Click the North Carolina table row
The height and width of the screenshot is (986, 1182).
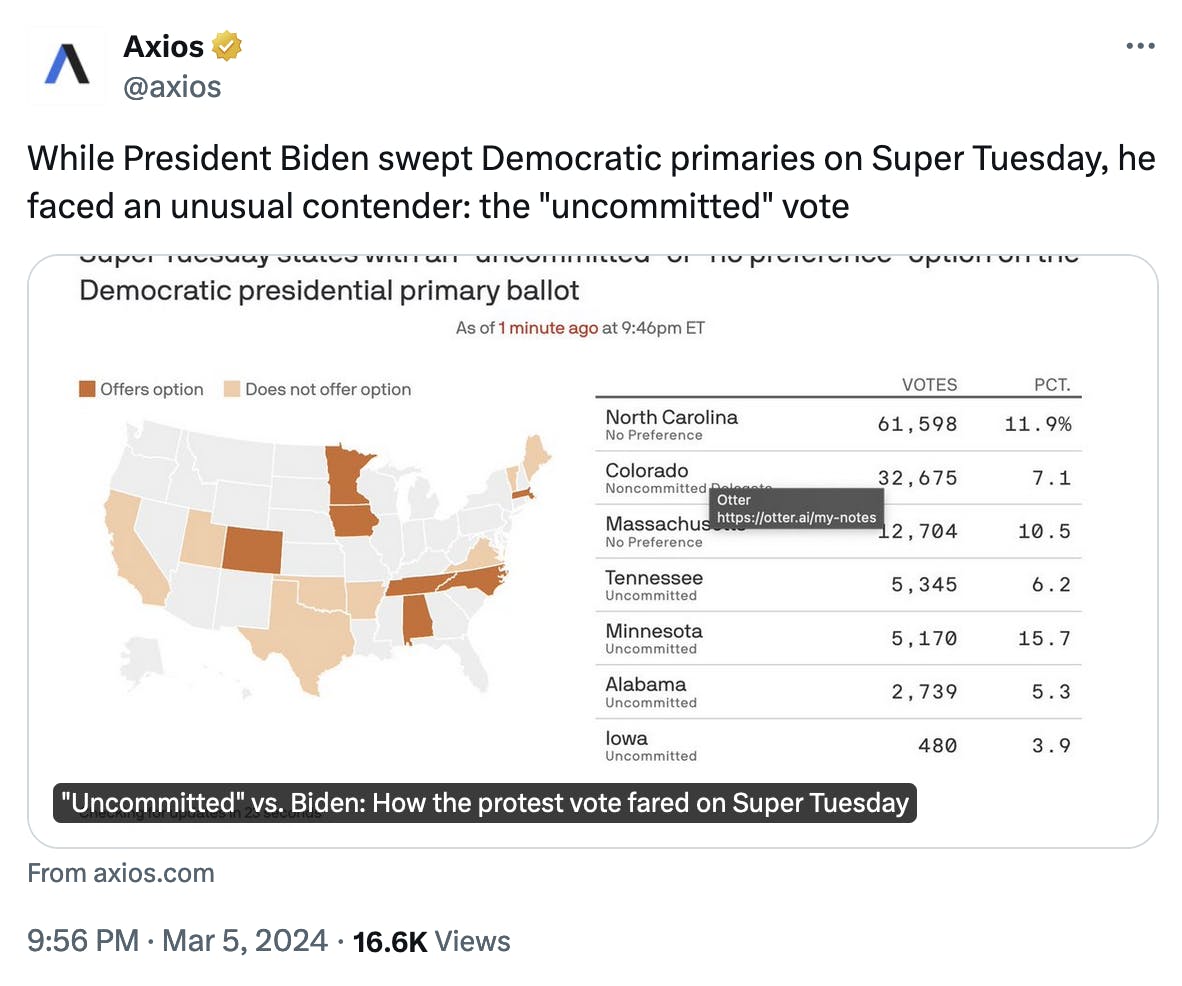click(838, 424)
